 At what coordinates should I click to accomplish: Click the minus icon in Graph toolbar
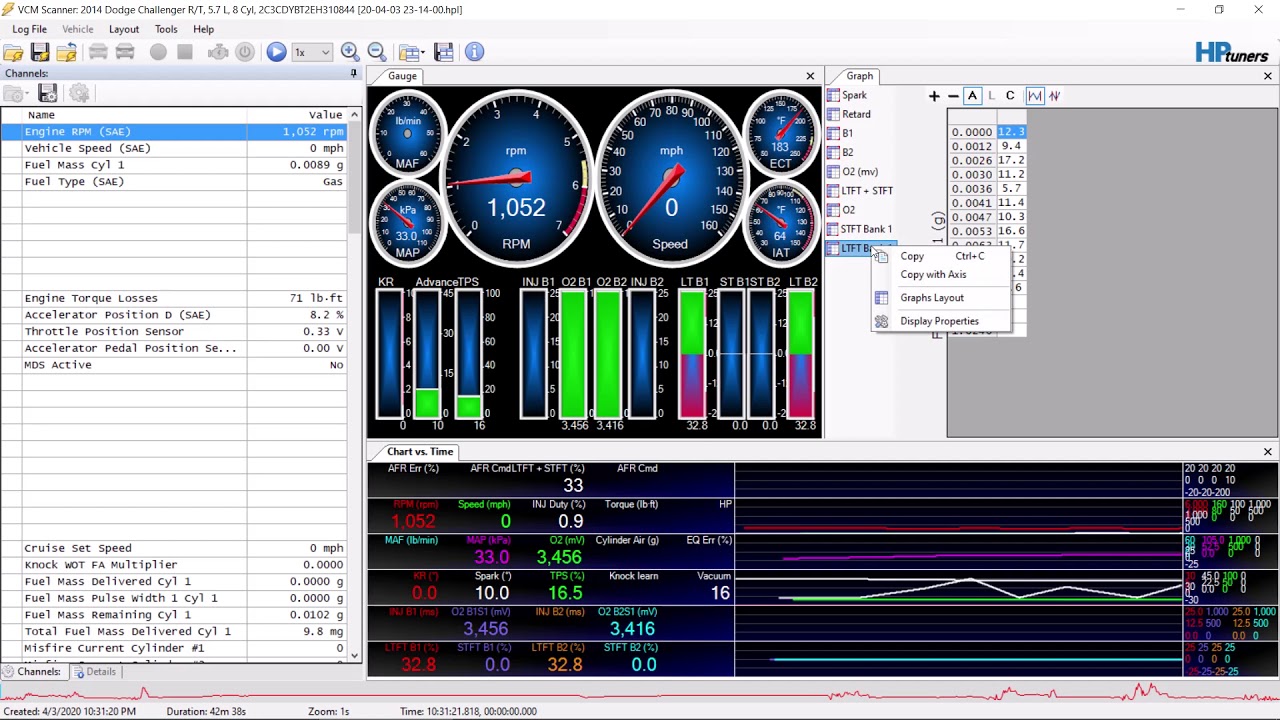[953, 96]
